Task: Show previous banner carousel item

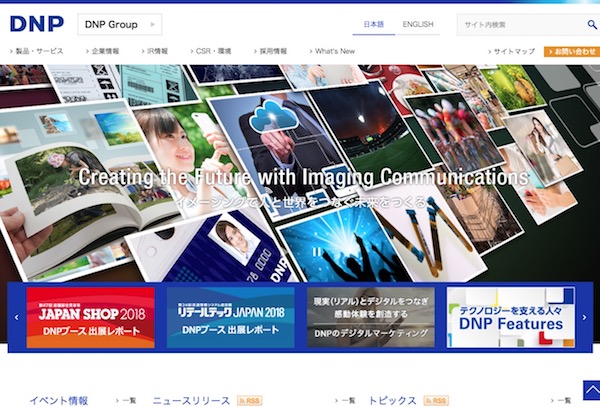Action: [16, 317]
